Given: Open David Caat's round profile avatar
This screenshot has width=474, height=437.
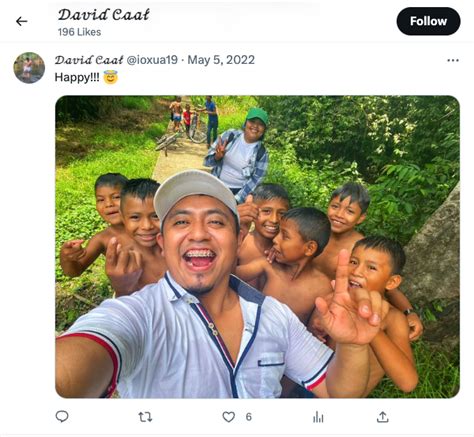Looking at the screenshot, I should [x=29, y=68].
